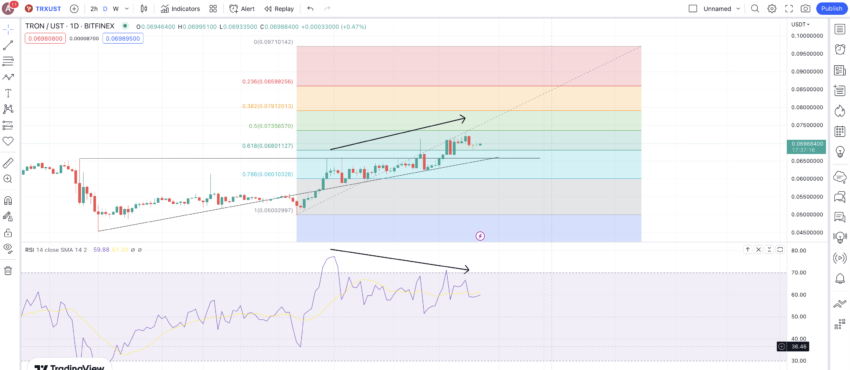This screenshot has height=370, width=850.
Task: Open chart settings gear icon
Action: pyautogui.click(x=772, y=9)
